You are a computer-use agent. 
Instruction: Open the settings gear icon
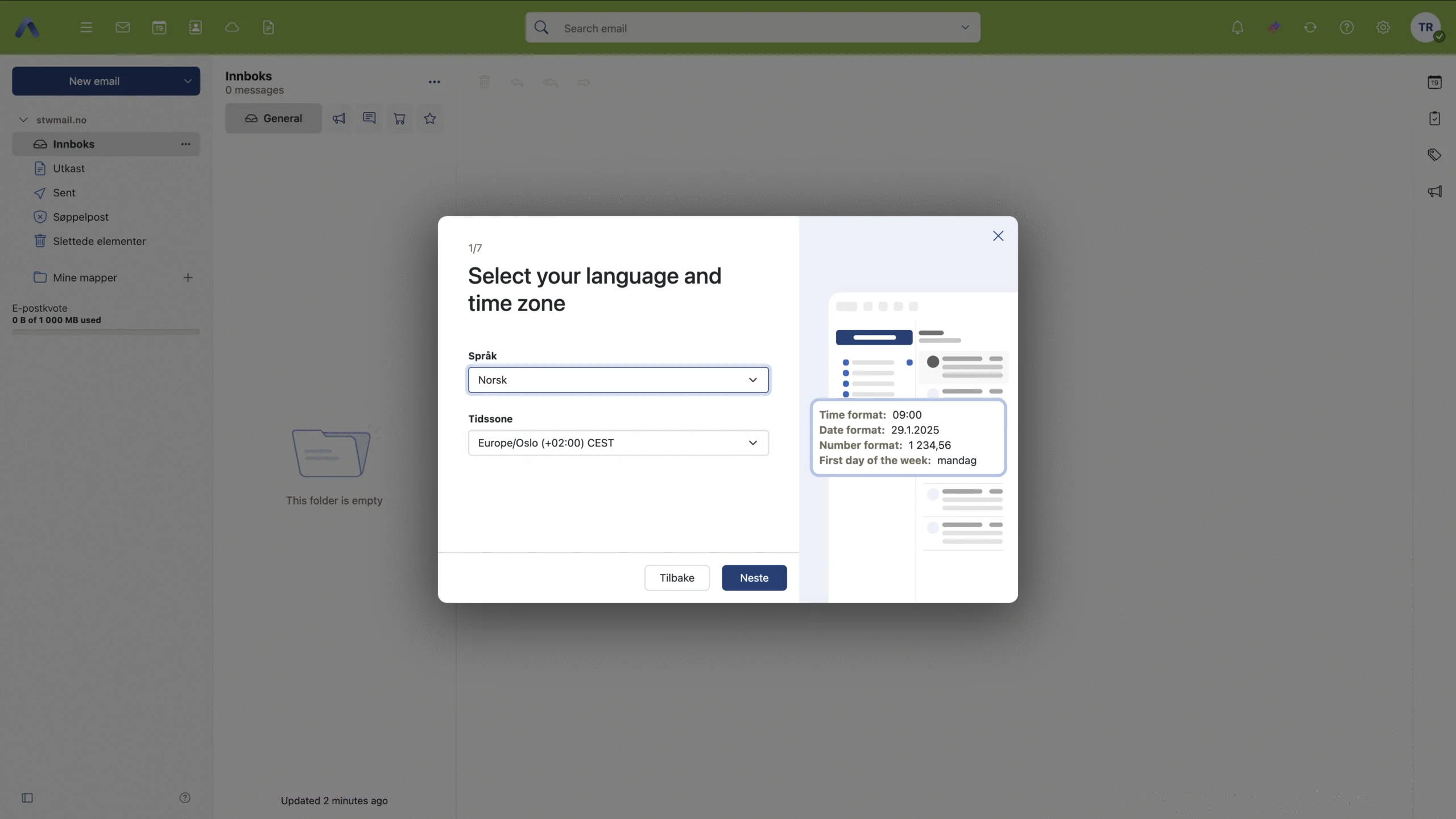click(1383, 27)
